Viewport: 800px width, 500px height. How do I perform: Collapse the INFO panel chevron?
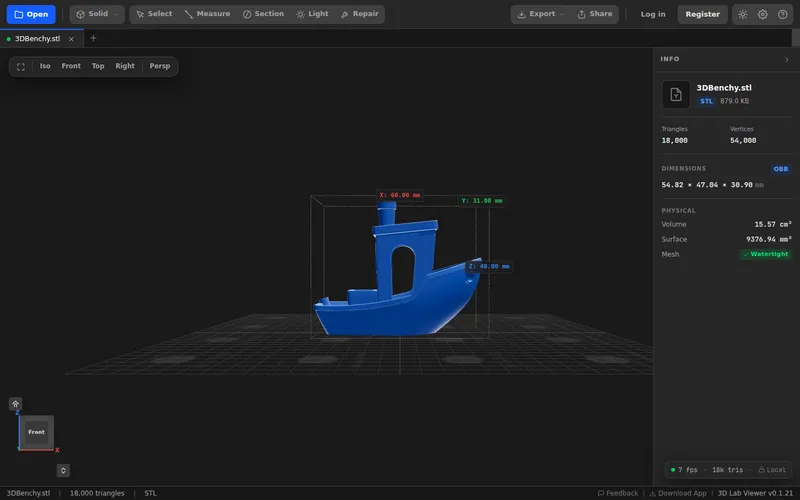click(787, 59)
